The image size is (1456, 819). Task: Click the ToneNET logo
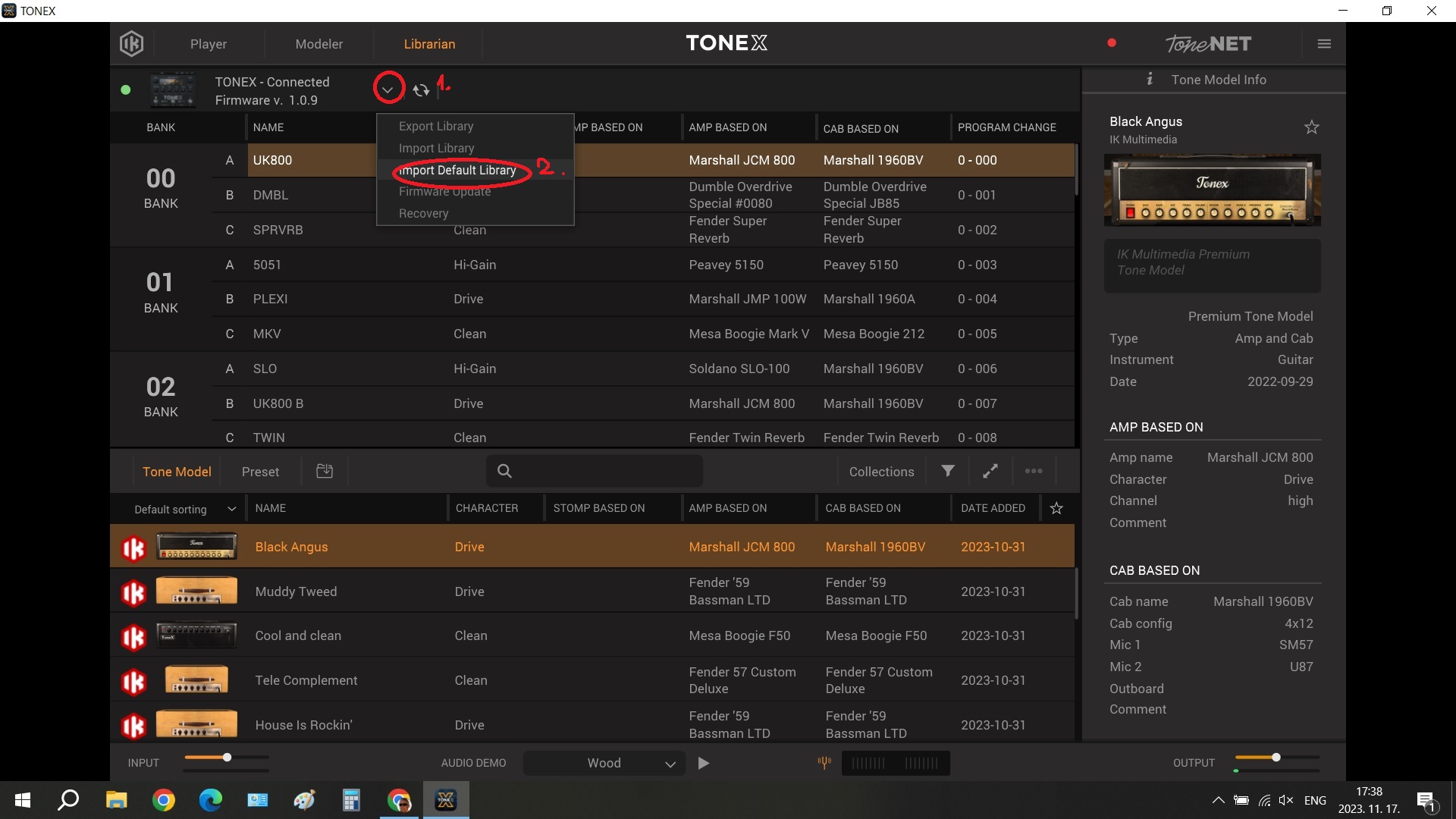1208,44
